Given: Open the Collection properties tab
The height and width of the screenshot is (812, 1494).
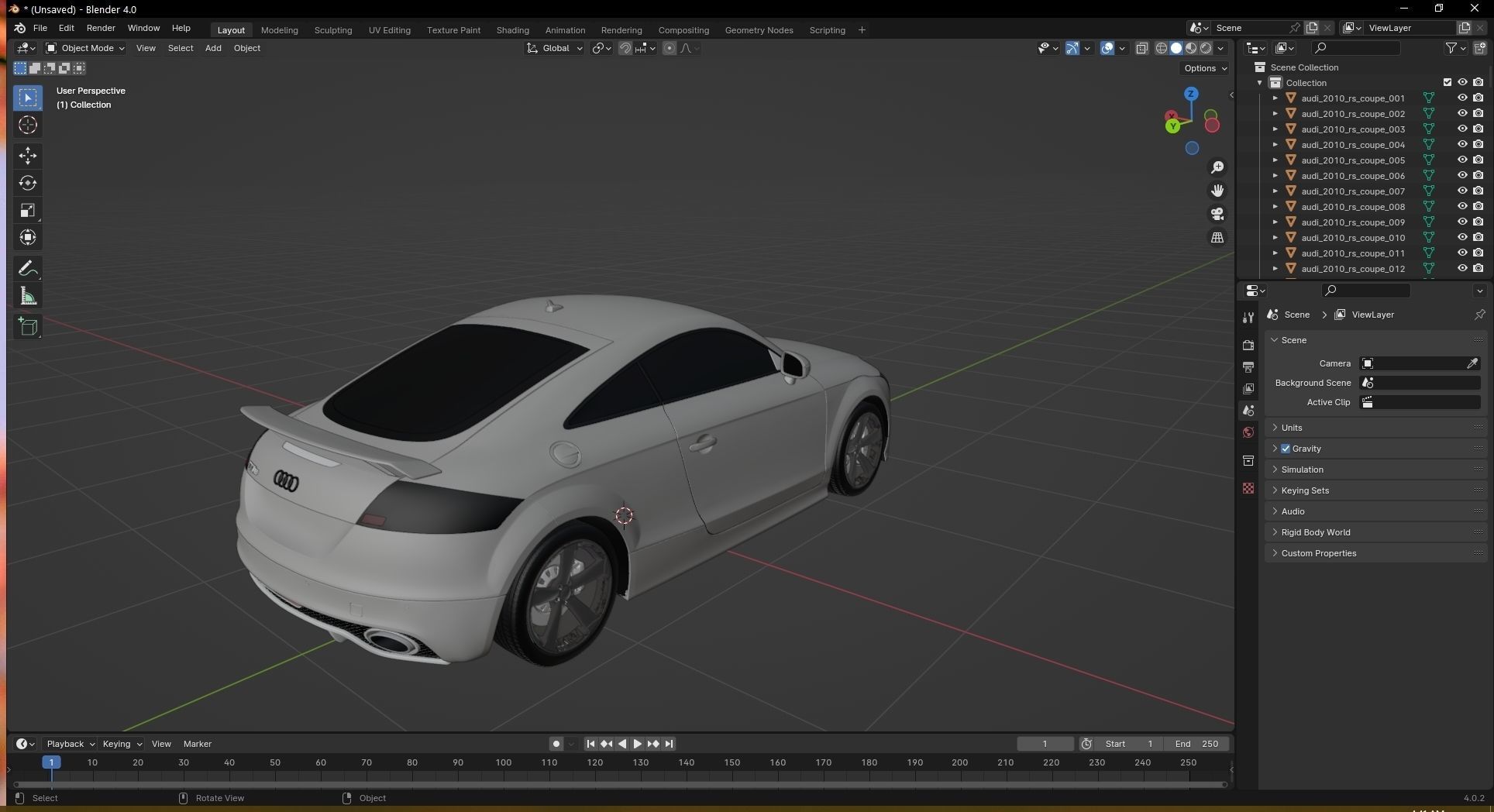Looking at the screenshot, I should (1248, 460).
